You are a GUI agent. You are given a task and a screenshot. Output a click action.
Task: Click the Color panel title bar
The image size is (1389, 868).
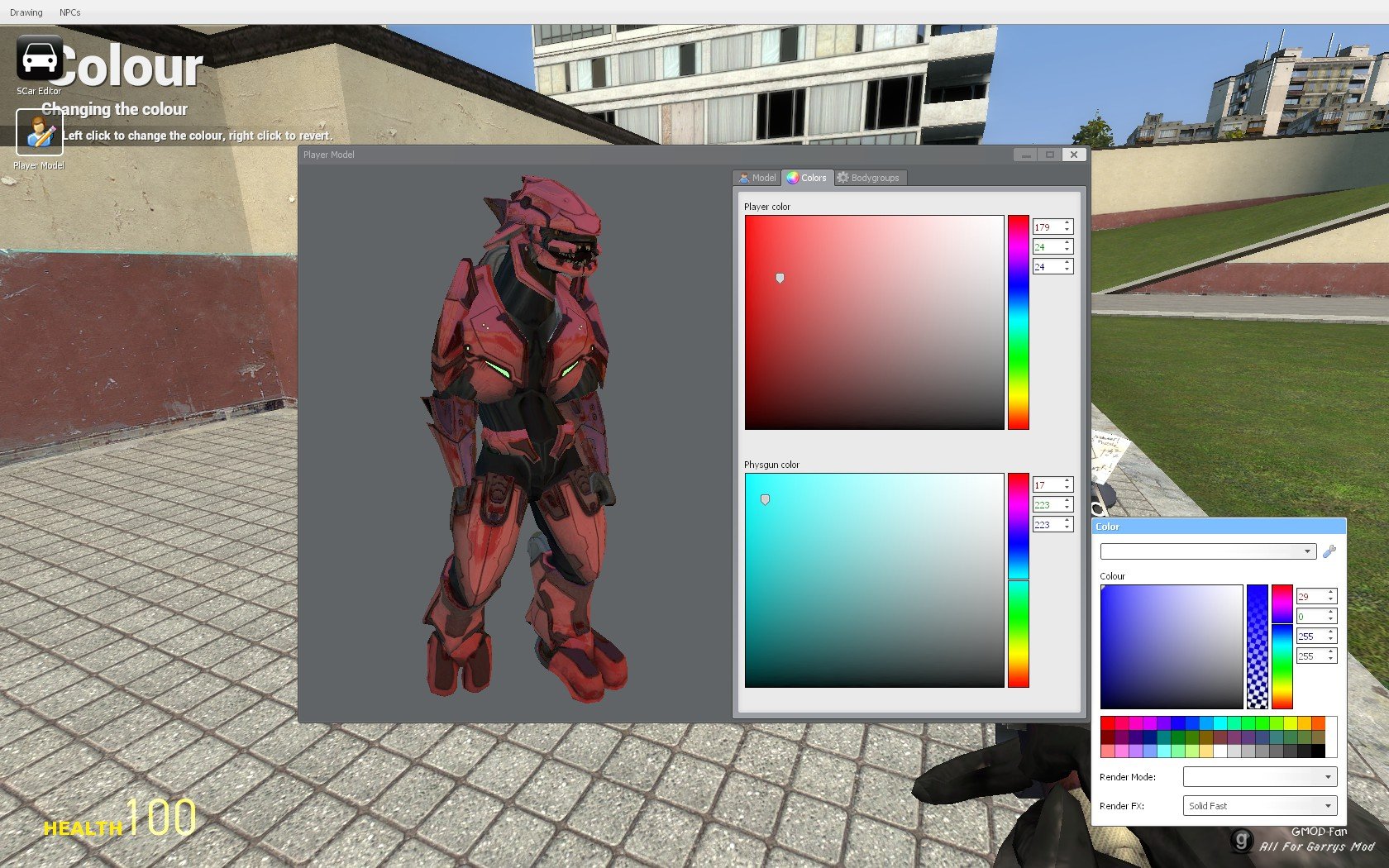pos(1219,527)
